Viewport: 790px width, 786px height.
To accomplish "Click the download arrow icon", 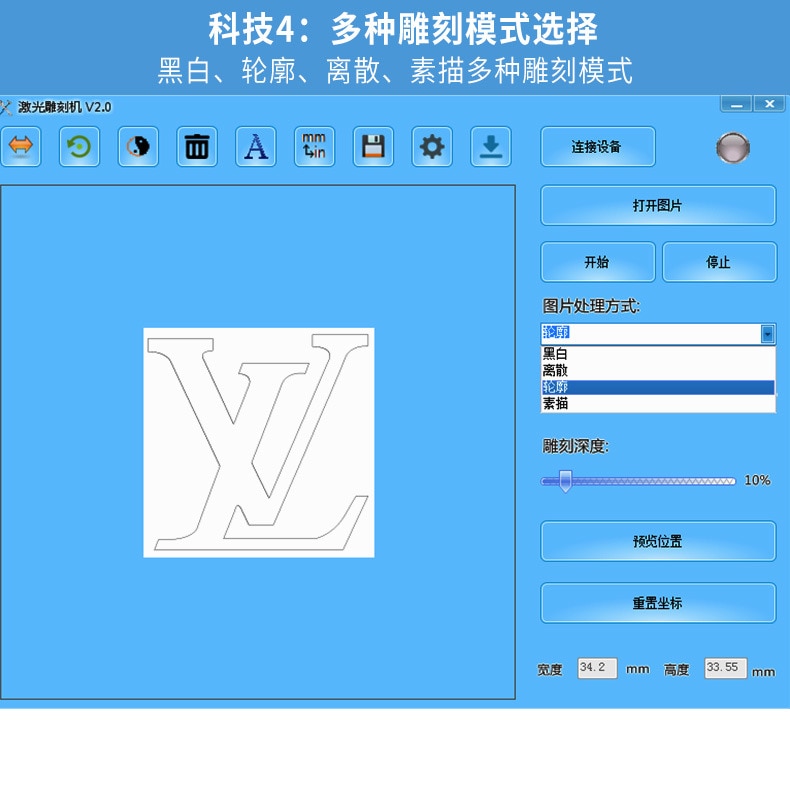I will click(x=491, y=147).
